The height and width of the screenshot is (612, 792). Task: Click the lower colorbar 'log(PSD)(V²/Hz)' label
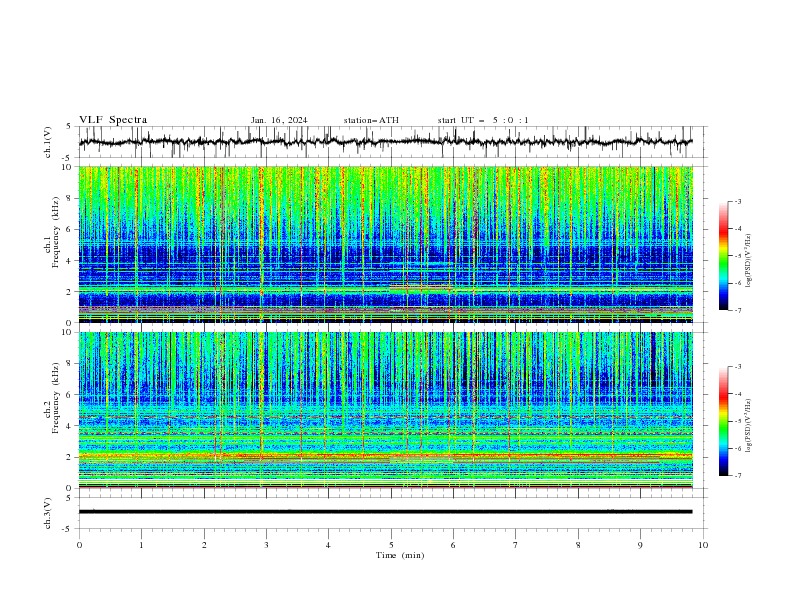[x=748, y=426]
